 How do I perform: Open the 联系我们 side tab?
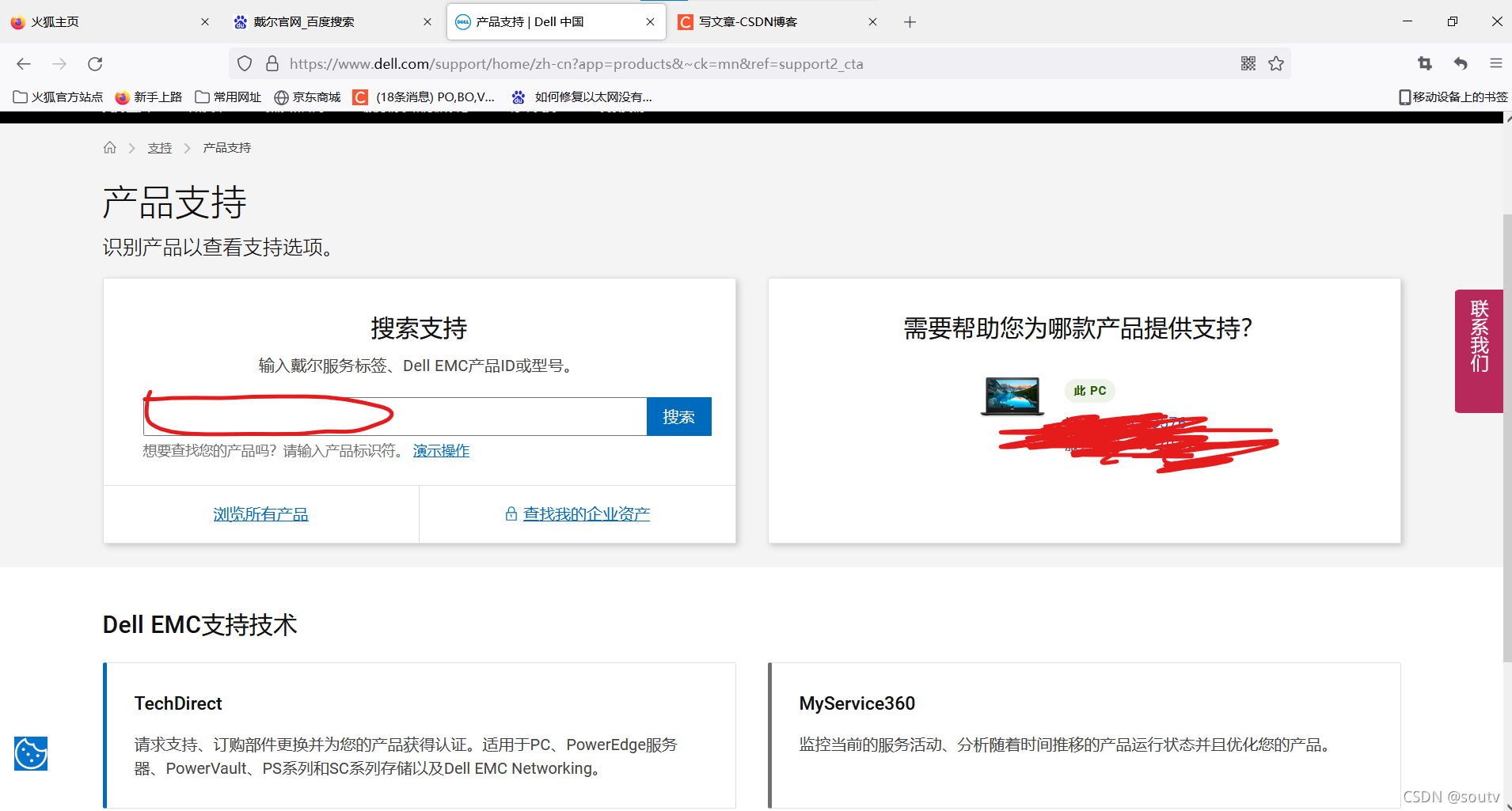[1479, 351]
